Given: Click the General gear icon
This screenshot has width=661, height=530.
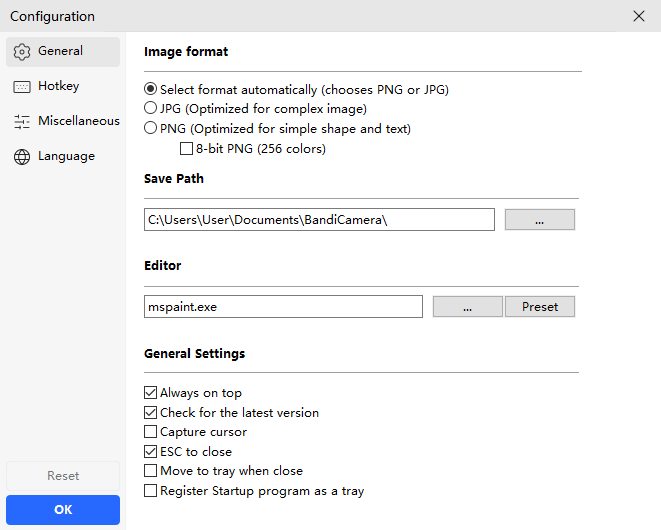Looking at the screenshot, I should pos(22,52).
